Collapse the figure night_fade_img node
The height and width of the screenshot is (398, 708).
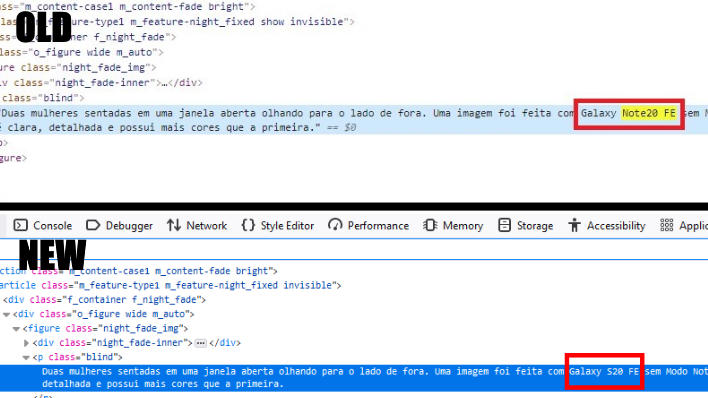tap(16, 329)
